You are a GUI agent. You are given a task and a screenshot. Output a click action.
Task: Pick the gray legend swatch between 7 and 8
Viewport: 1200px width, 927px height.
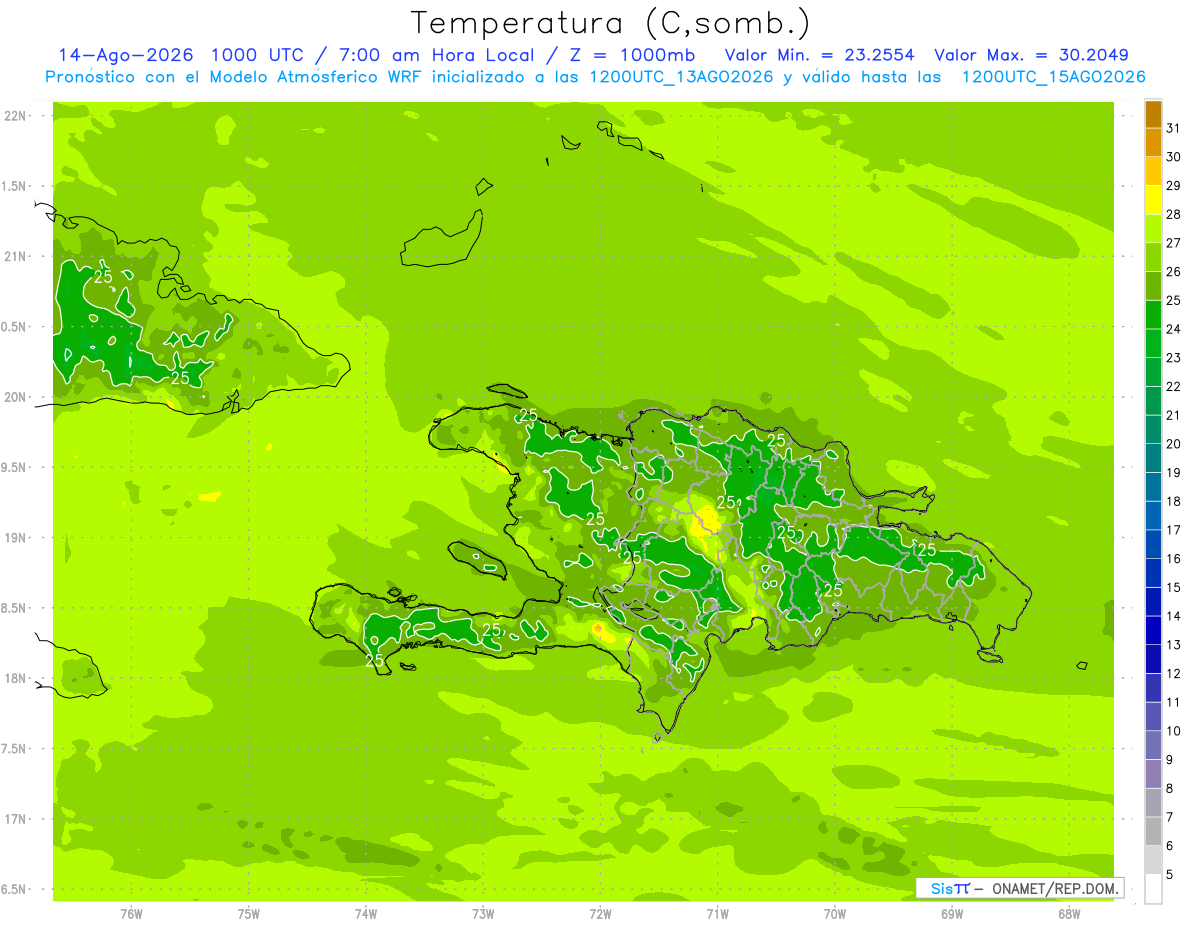coord(1153,803)
